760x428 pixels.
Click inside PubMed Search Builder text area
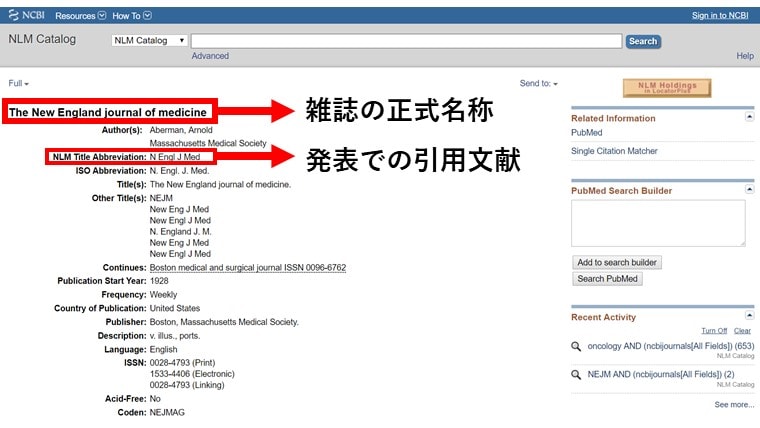(658, 223)
